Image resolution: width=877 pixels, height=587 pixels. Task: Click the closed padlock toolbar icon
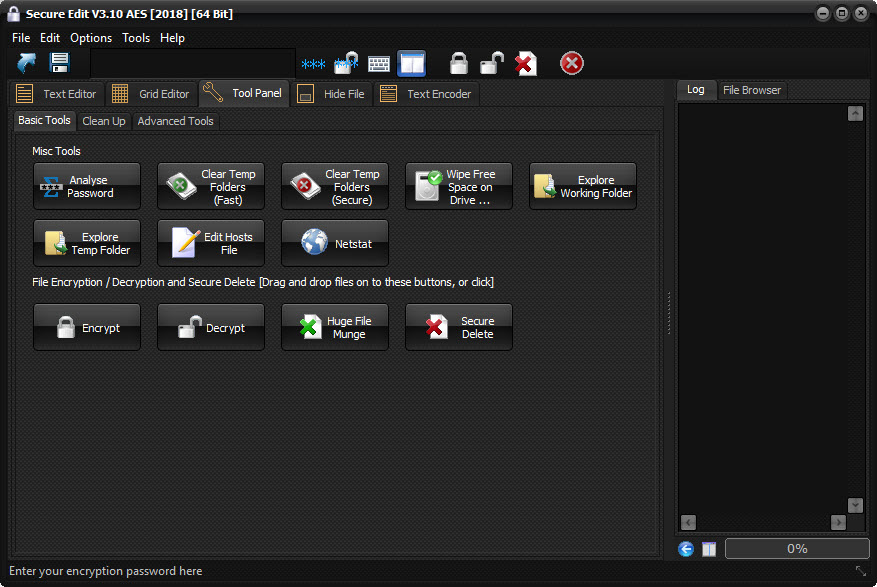pos(459,63)
